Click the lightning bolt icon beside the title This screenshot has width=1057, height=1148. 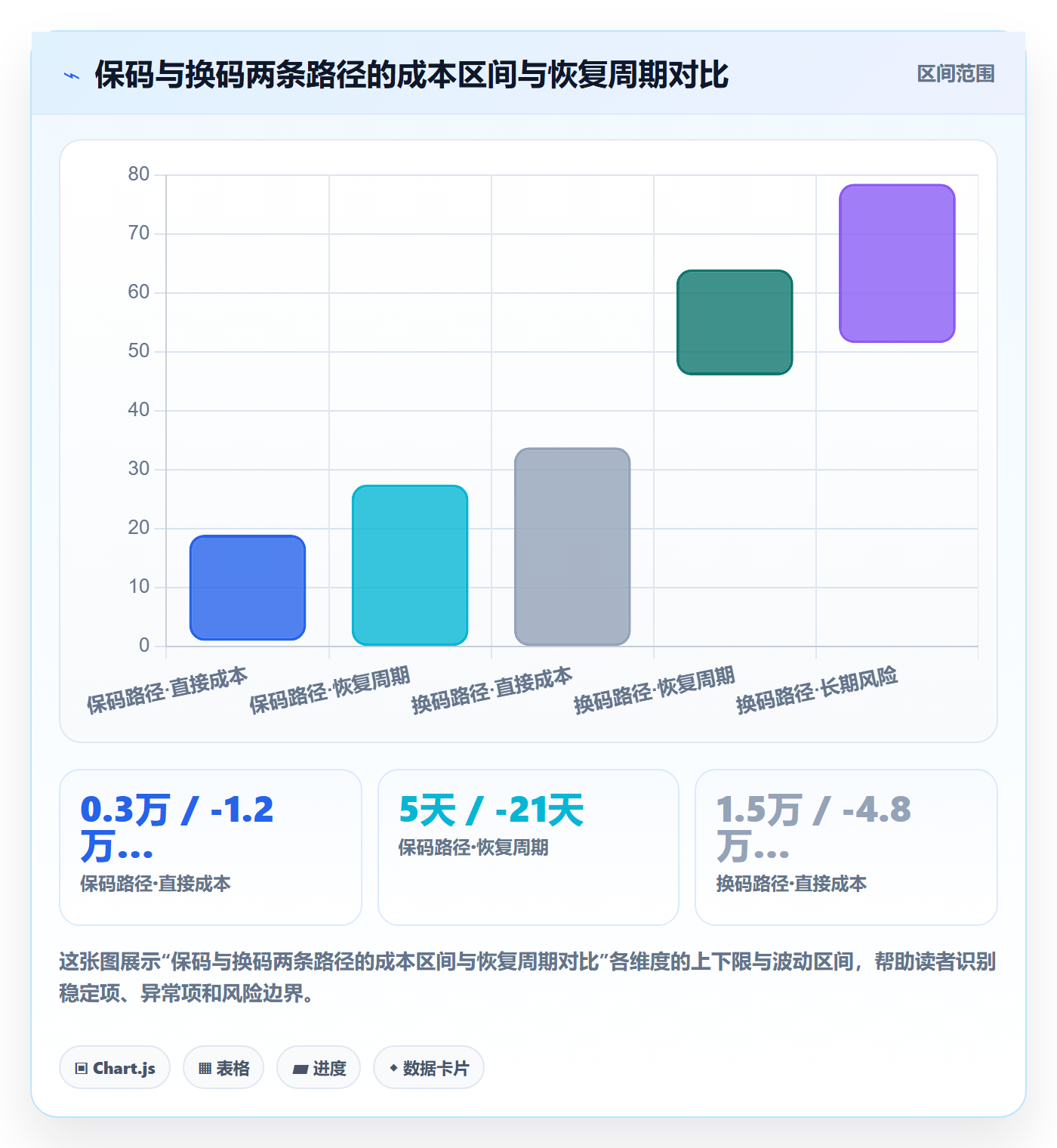tap(72, 76)
